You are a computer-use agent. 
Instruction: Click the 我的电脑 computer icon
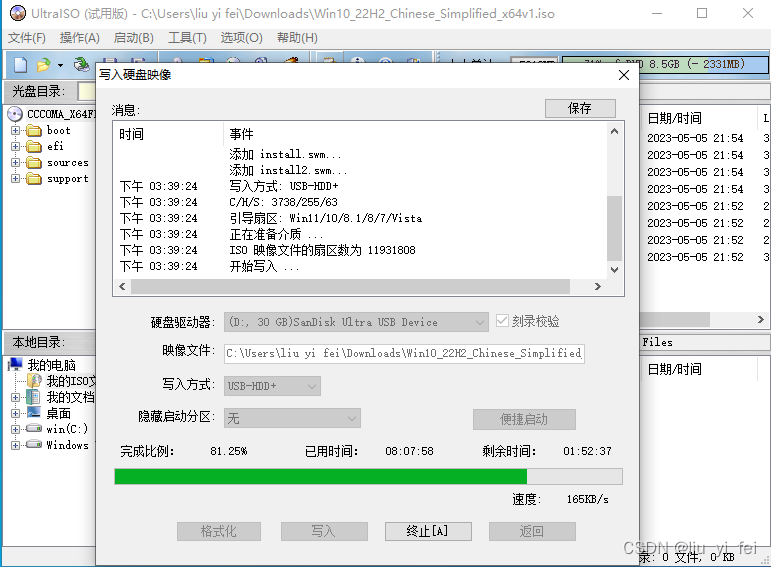[x=15, y=364]
